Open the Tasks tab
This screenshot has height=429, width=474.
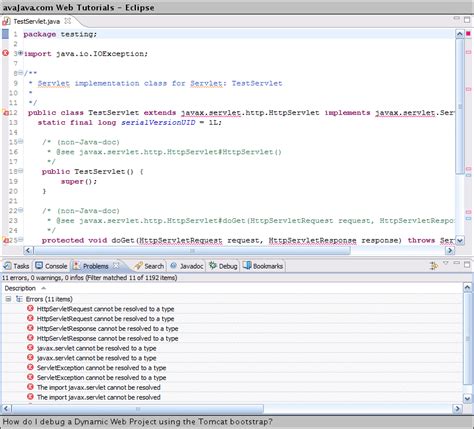click(x=16, y=266)
